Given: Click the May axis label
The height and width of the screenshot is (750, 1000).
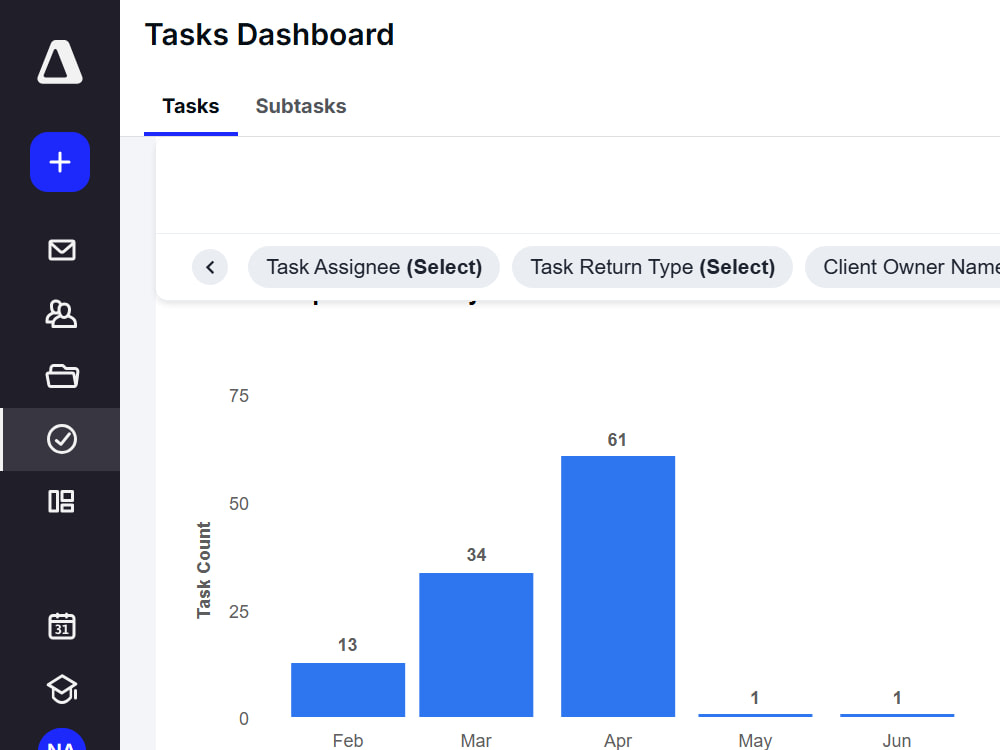Looking at the screenshot, I should 755,740.
